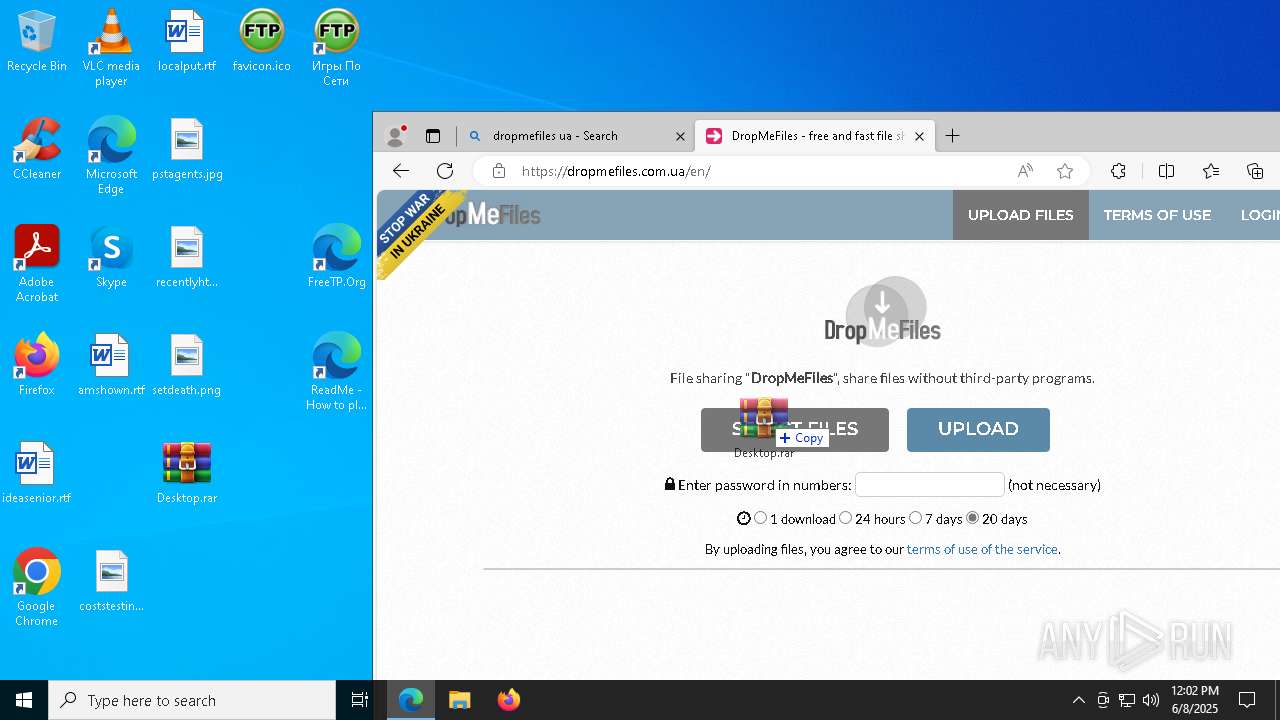1280x720 pixels.
Task: Select localput.rtf document icon
Action: [187, 42]
